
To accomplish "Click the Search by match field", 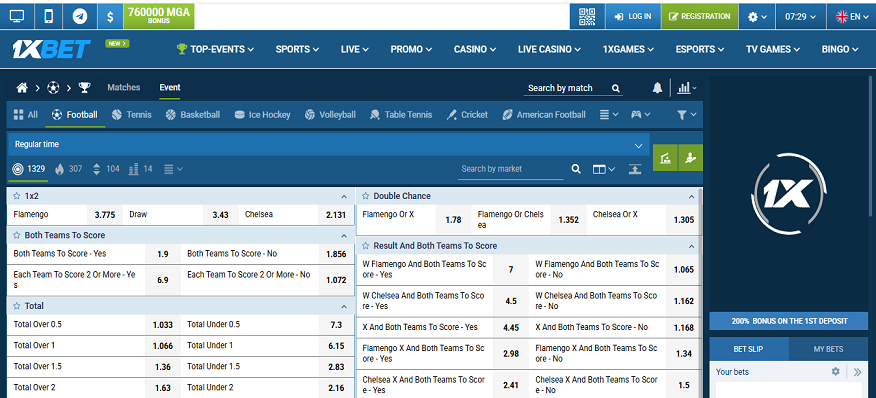I will pyautogui.click(x=567, y=88).
